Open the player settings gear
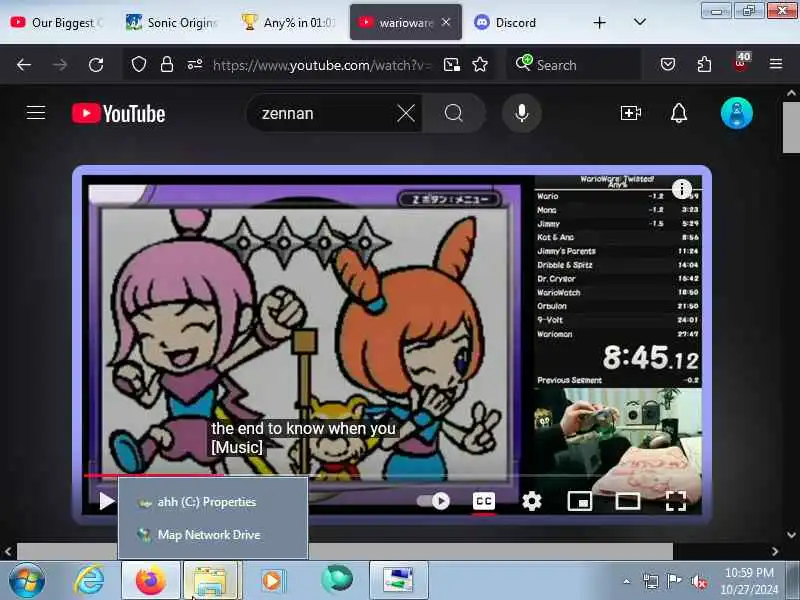 [532, 501]
